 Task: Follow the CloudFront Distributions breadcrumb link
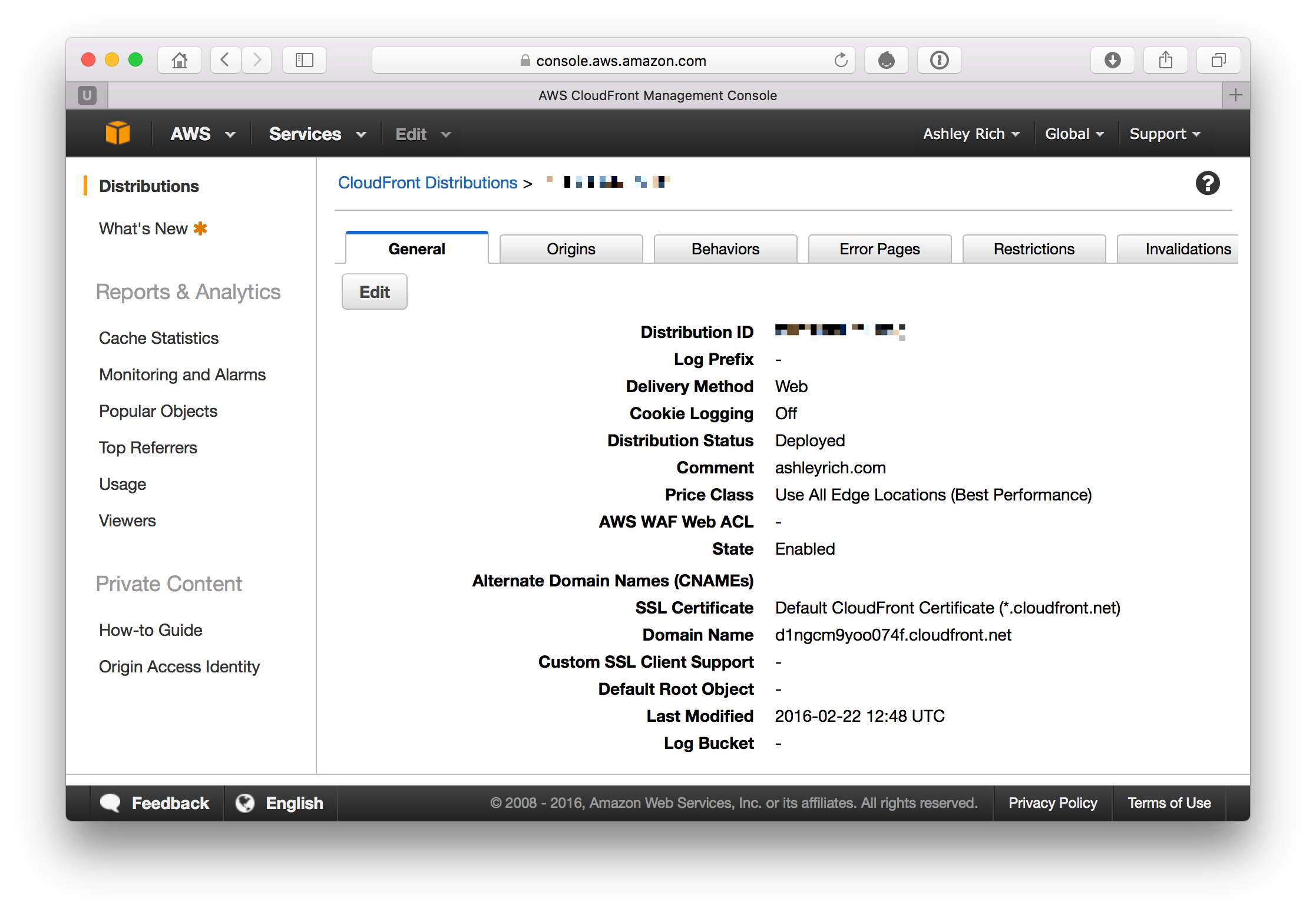tap(427, 183)
